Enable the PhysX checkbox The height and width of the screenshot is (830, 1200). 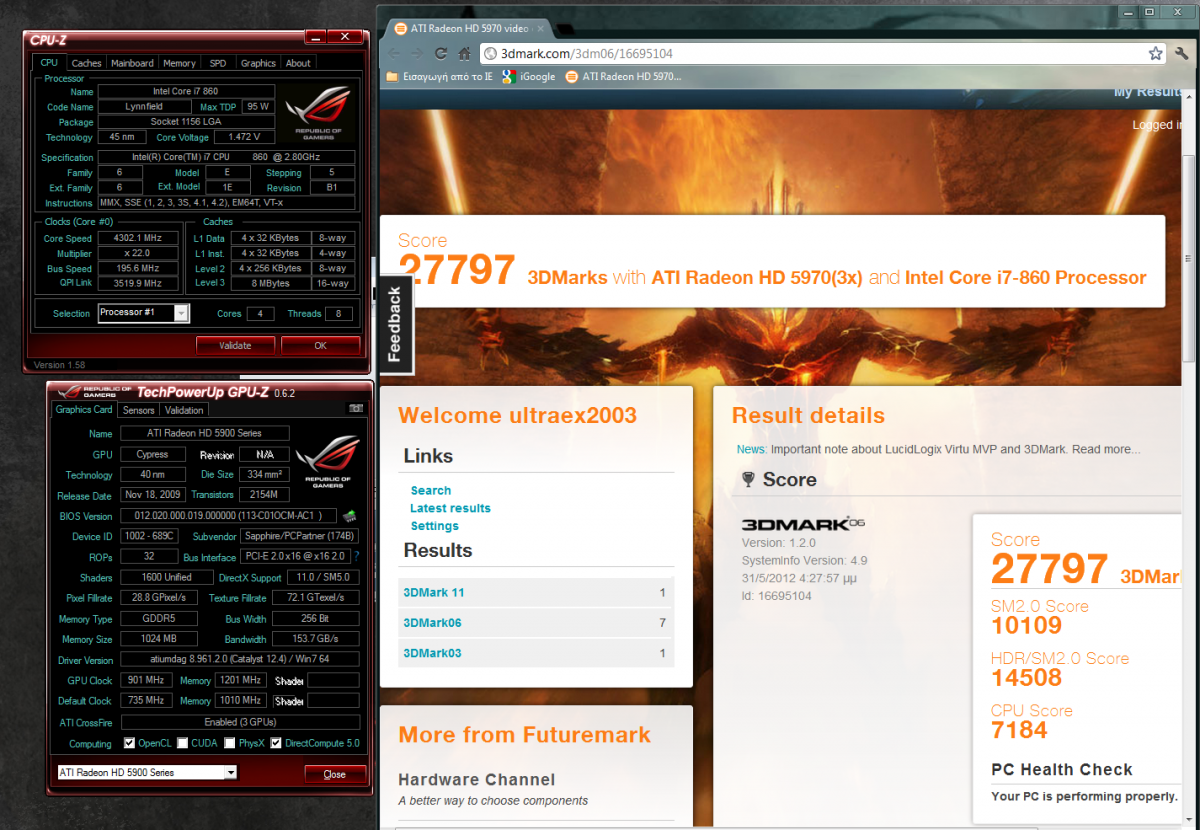coord(230,743)
